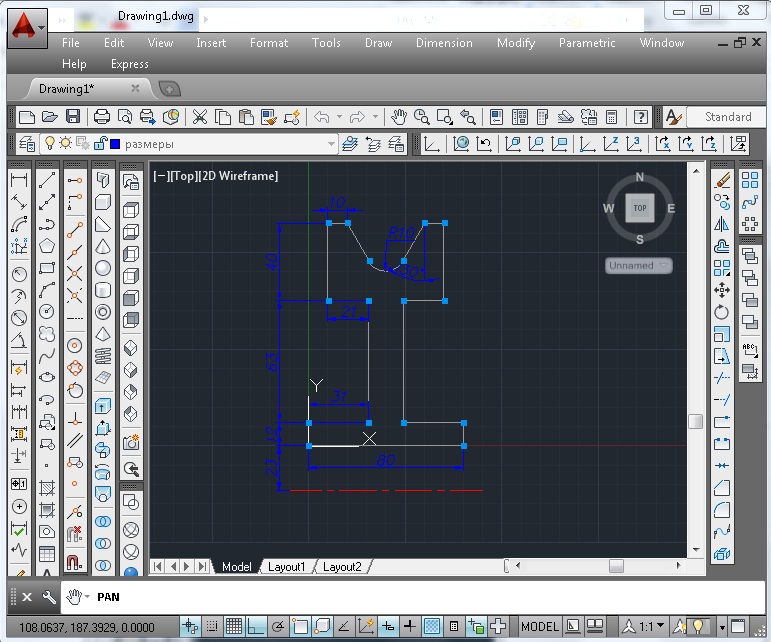Select the Polygon draw tool

(47, 246)
